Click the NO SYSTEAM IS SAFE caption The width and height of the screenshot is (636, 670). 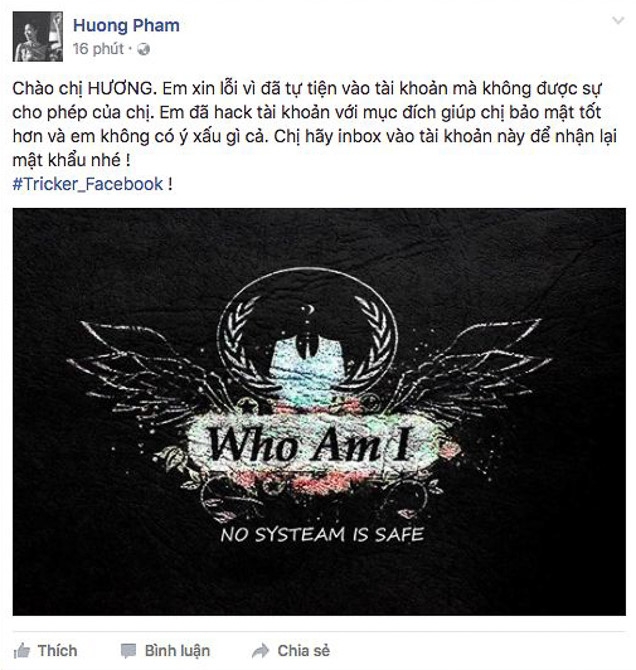click(322, 535)
